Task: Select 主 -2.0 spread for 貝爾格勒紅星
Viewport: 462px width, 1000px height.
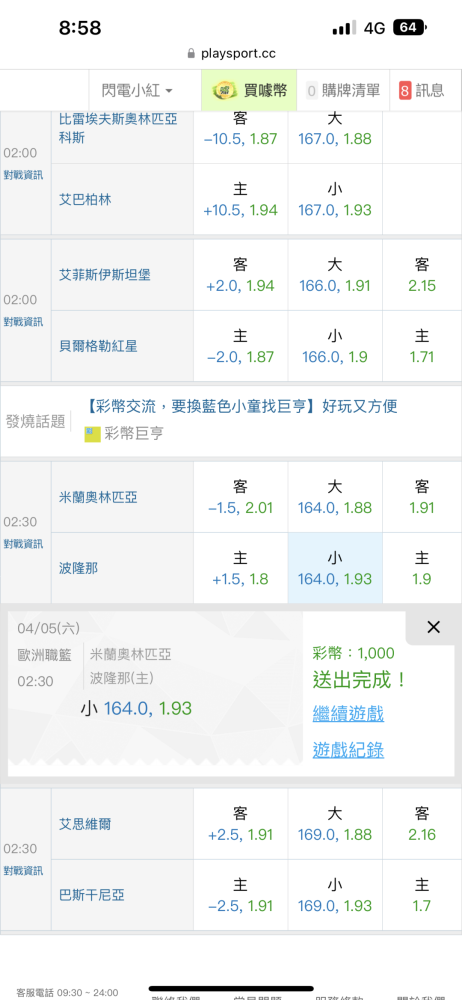Action: 241,346
